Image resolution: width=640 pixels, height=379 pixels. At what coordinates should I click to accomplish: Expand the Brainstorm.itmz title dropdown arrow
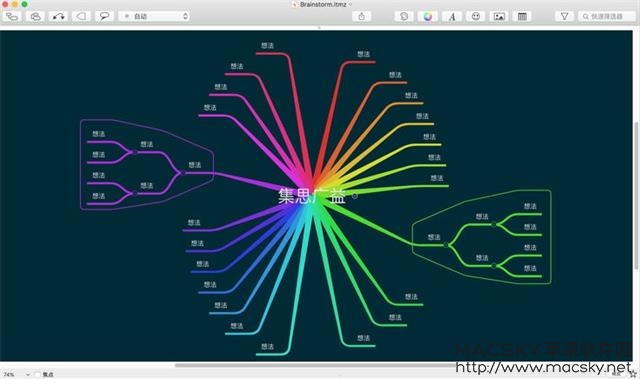(x=350, y=4)
